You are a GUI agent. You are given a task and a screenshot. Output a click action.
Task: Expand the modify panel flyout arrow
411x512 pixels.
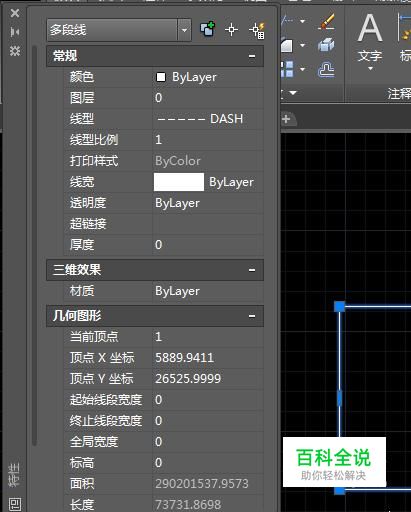coord(293,93)
